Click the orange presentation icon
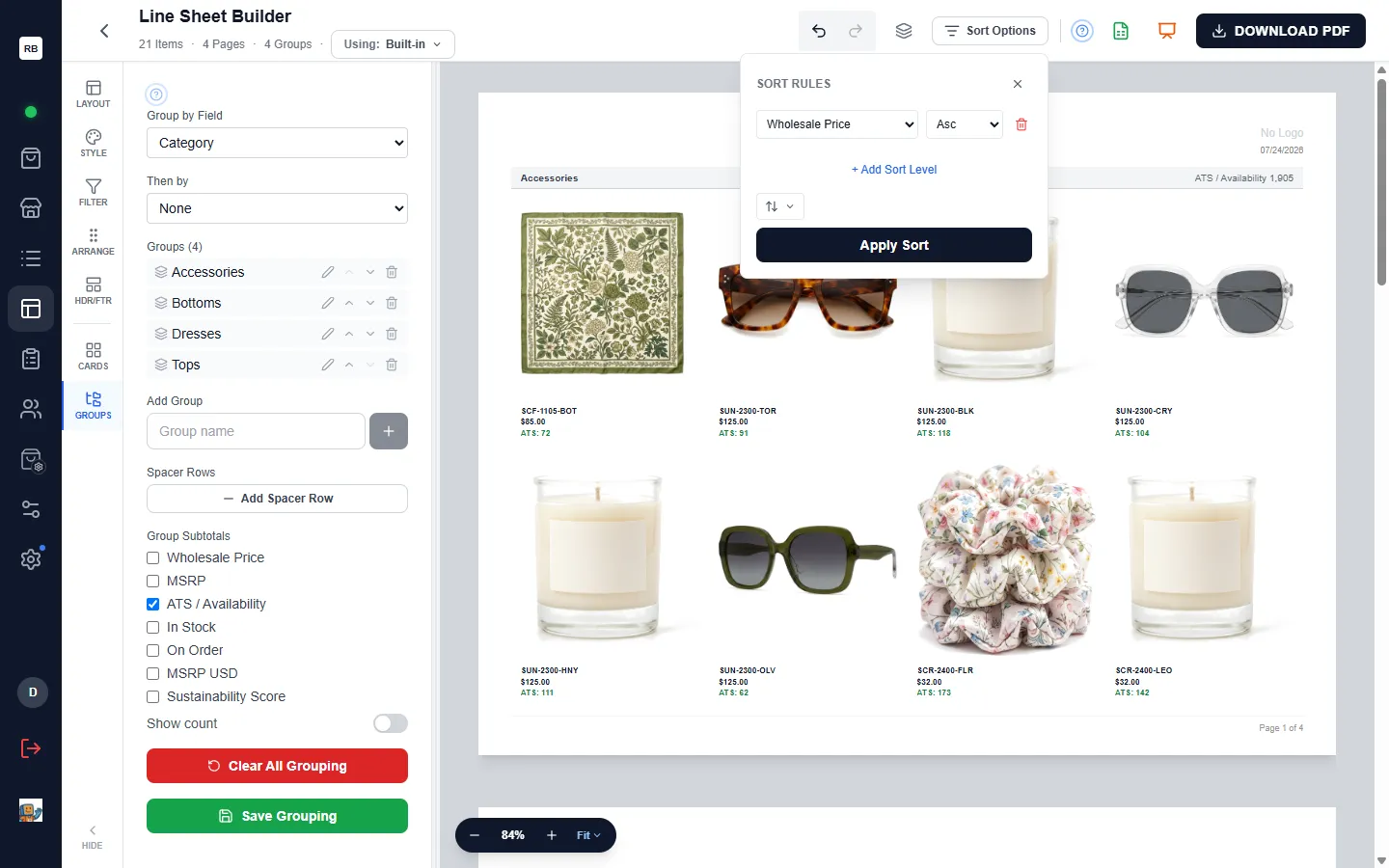Viewport: 1389px width, 868px height. (1167, 31)
